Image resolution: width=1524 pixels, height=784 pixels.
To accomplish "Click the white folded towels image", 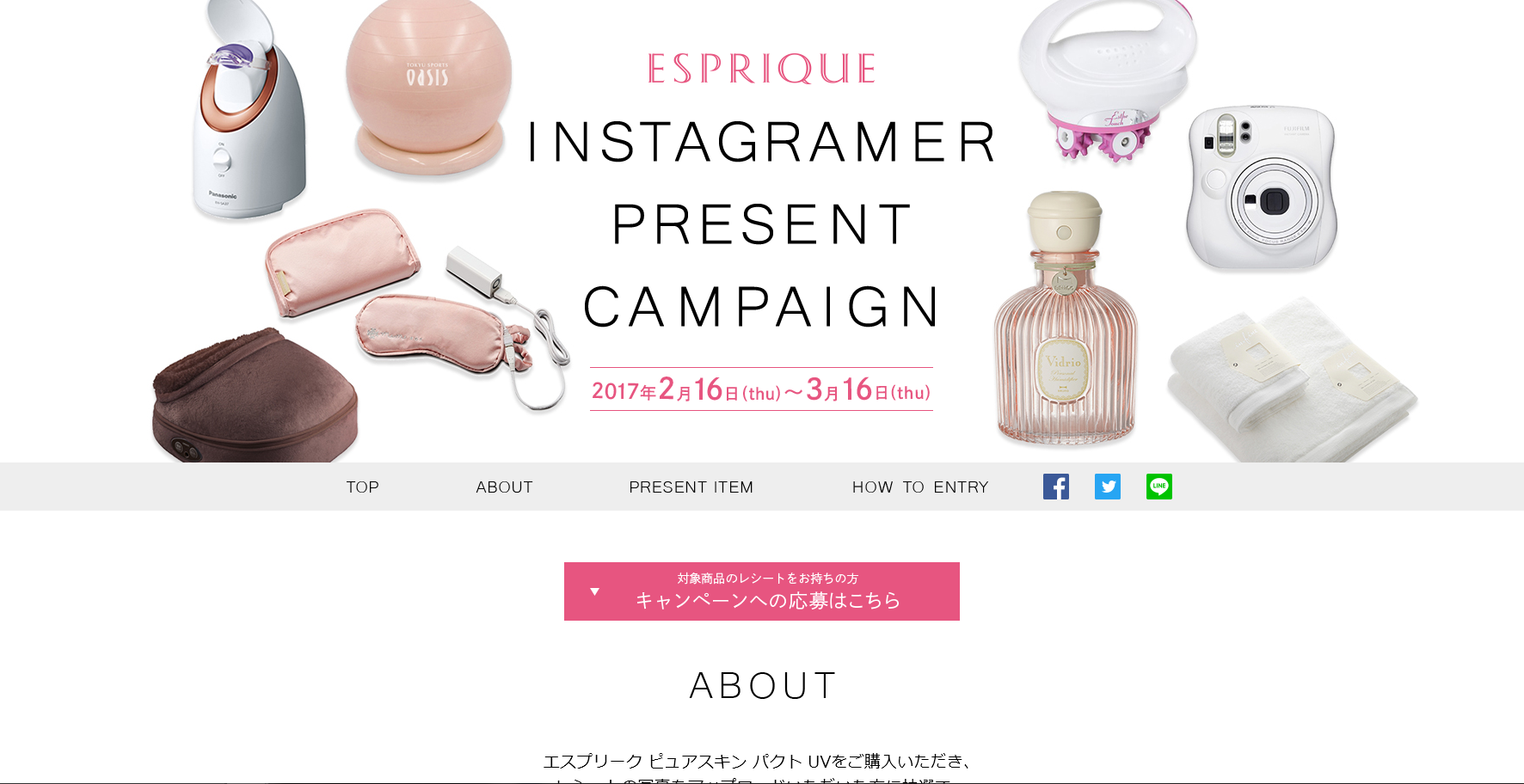I will pyautogui.click(x=1292, y=380).
